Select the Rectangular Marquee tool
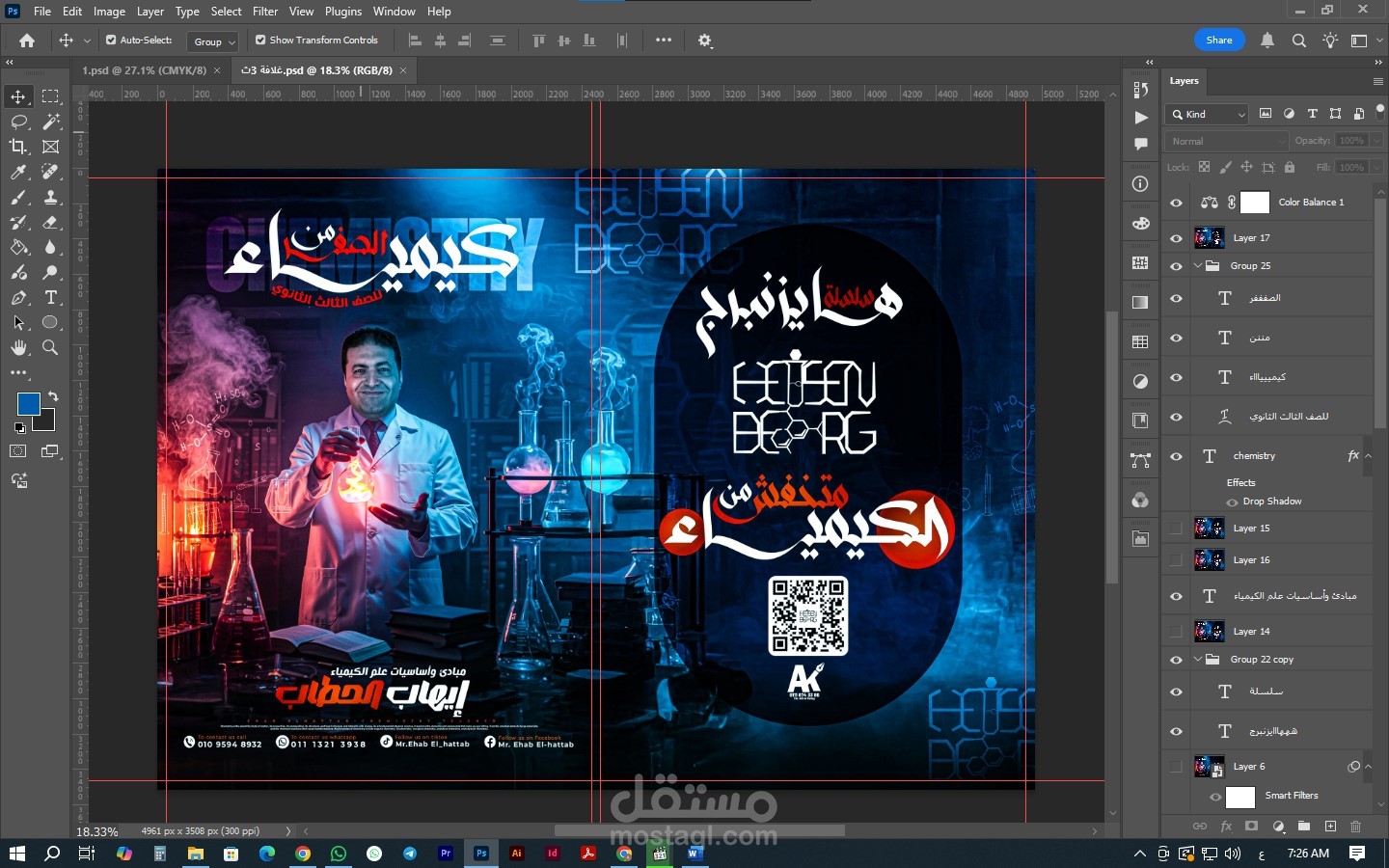The height and width of the screenshot is (868, 1389). coord(51,96)
